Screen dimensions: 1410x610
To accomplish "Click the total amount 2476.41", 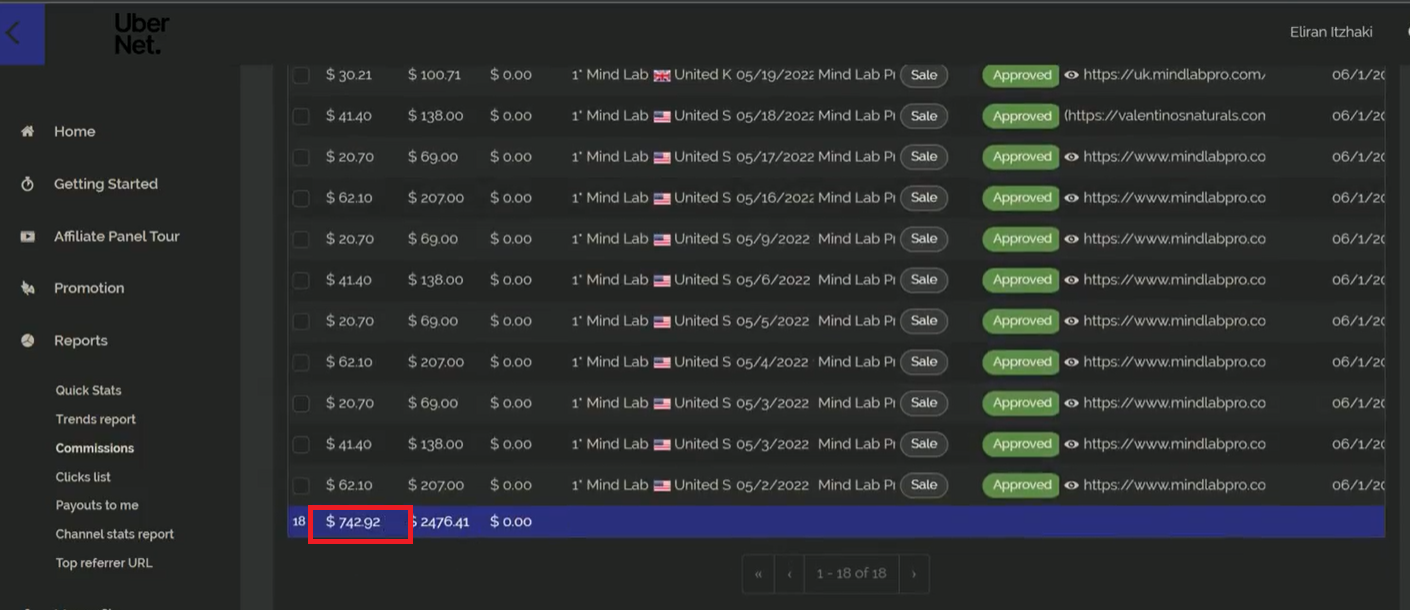I will tap(439, 522).
